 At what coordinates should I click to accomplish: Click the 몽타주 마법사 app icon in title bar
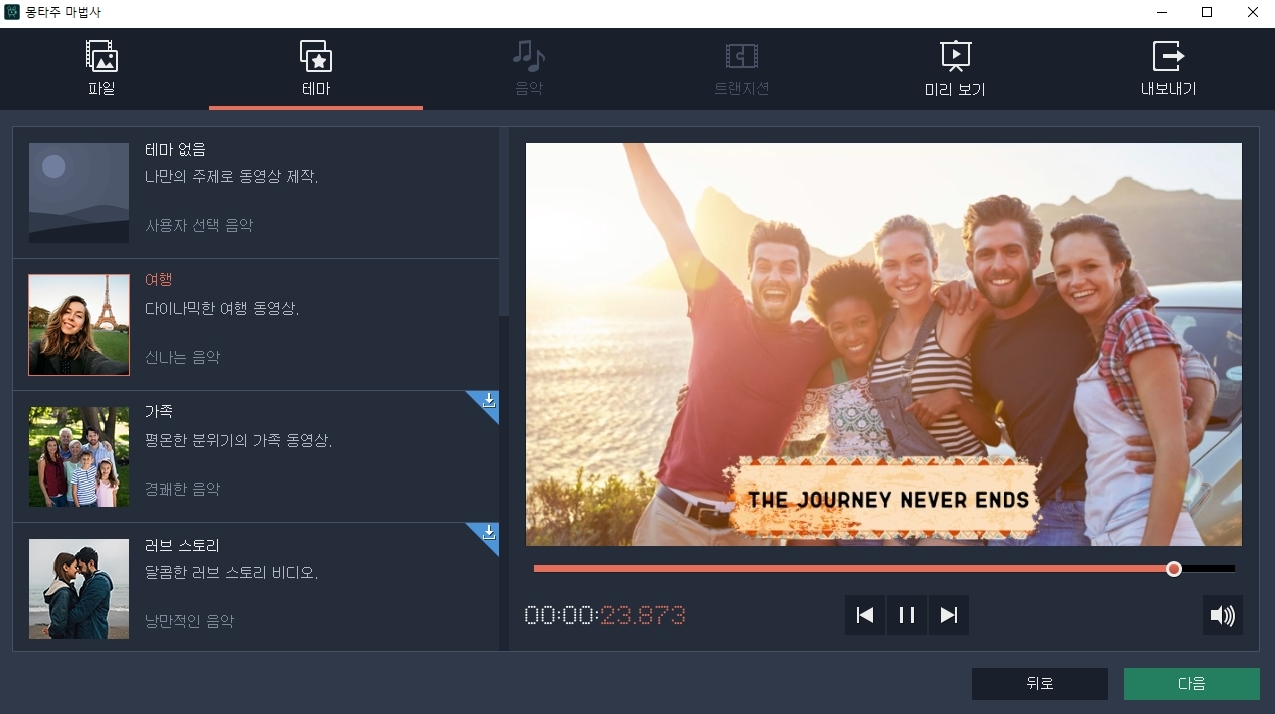13,13
